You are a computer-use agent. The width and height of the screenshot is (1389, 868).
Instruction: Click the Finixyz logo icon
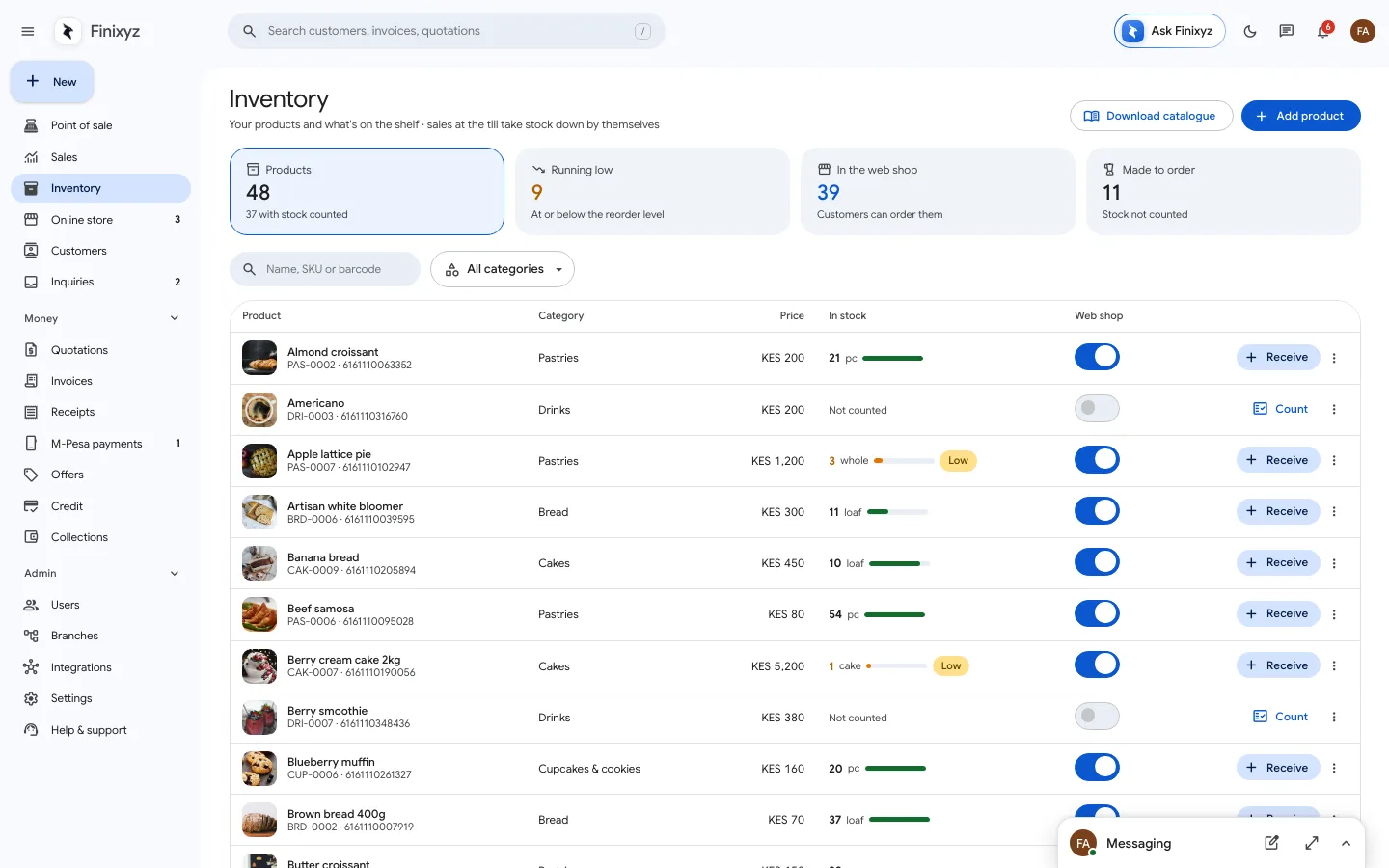pyautogui.click(x=68, y=31)
